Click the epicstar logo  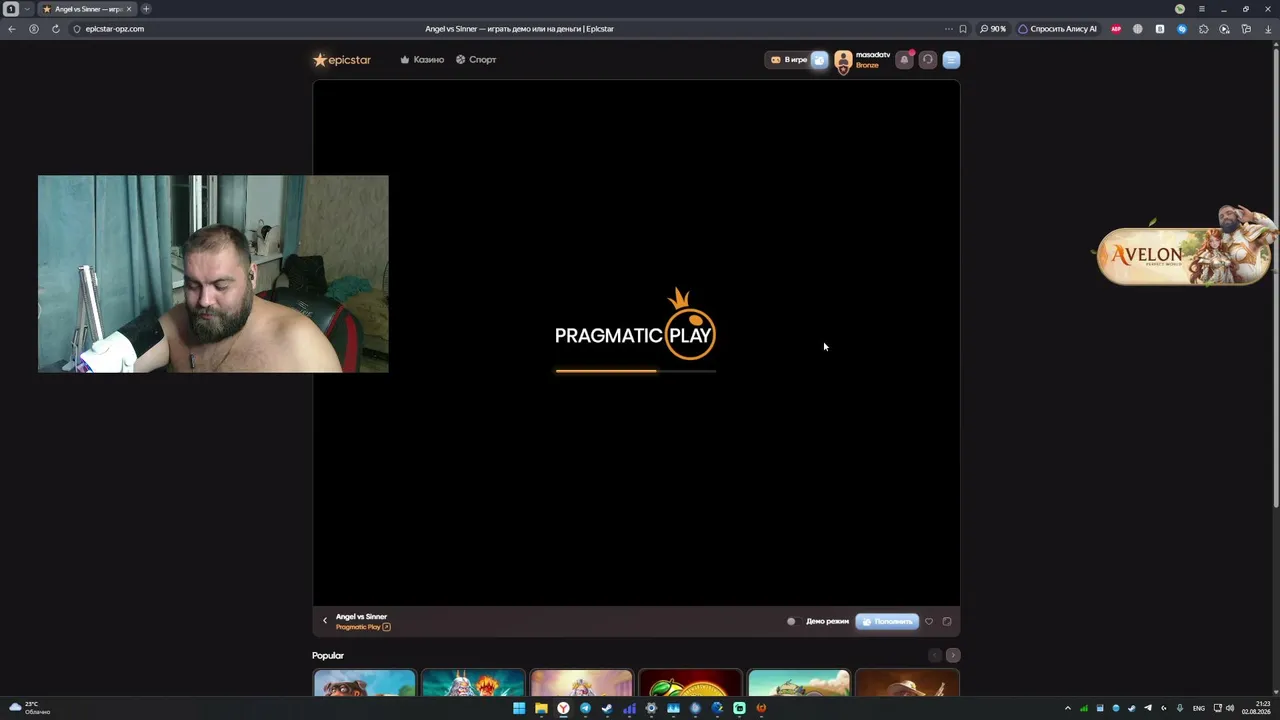(x=342, y=60)
